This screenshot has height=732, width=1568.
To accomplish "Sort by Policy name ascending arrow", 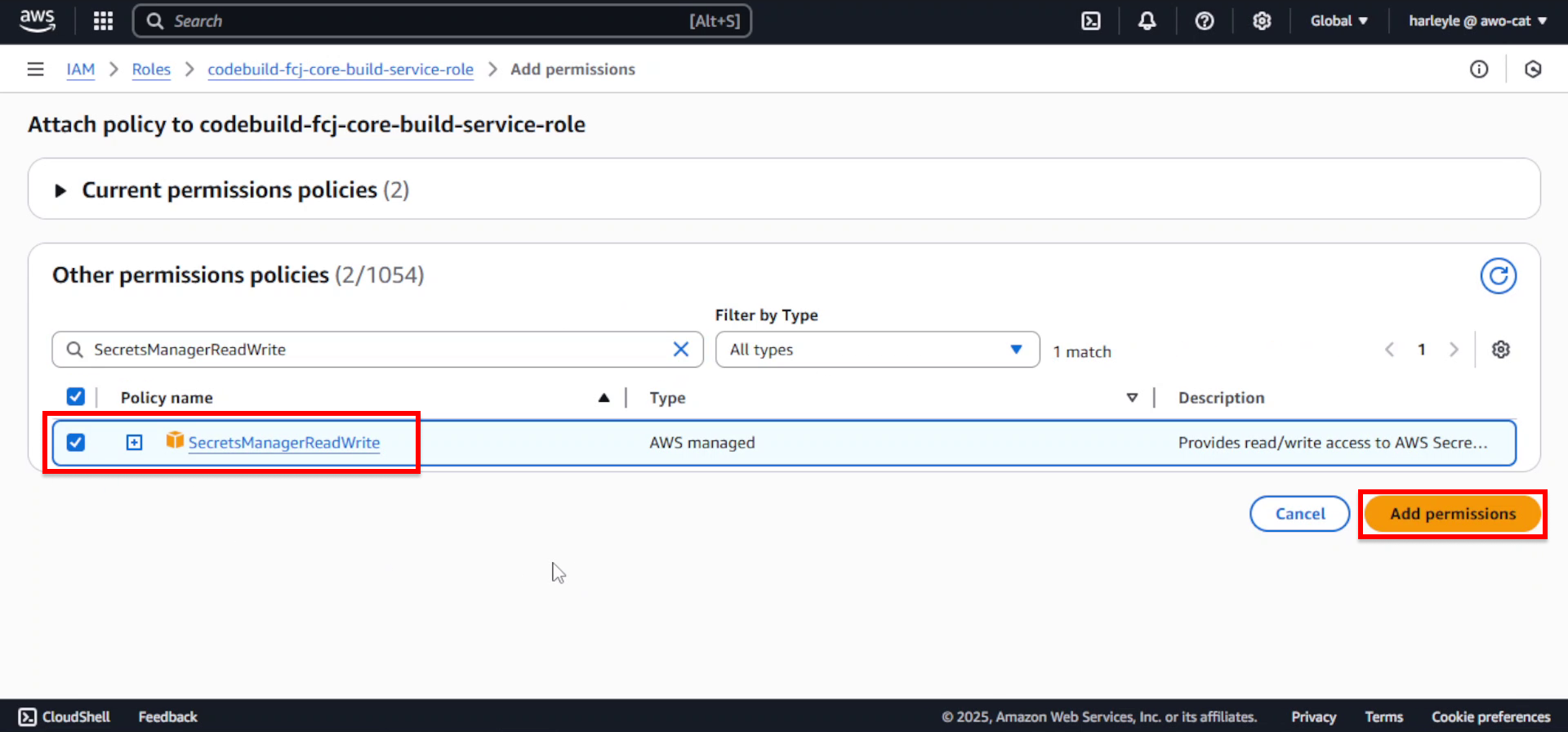I will pyautogui.click(x=604, y=398).
